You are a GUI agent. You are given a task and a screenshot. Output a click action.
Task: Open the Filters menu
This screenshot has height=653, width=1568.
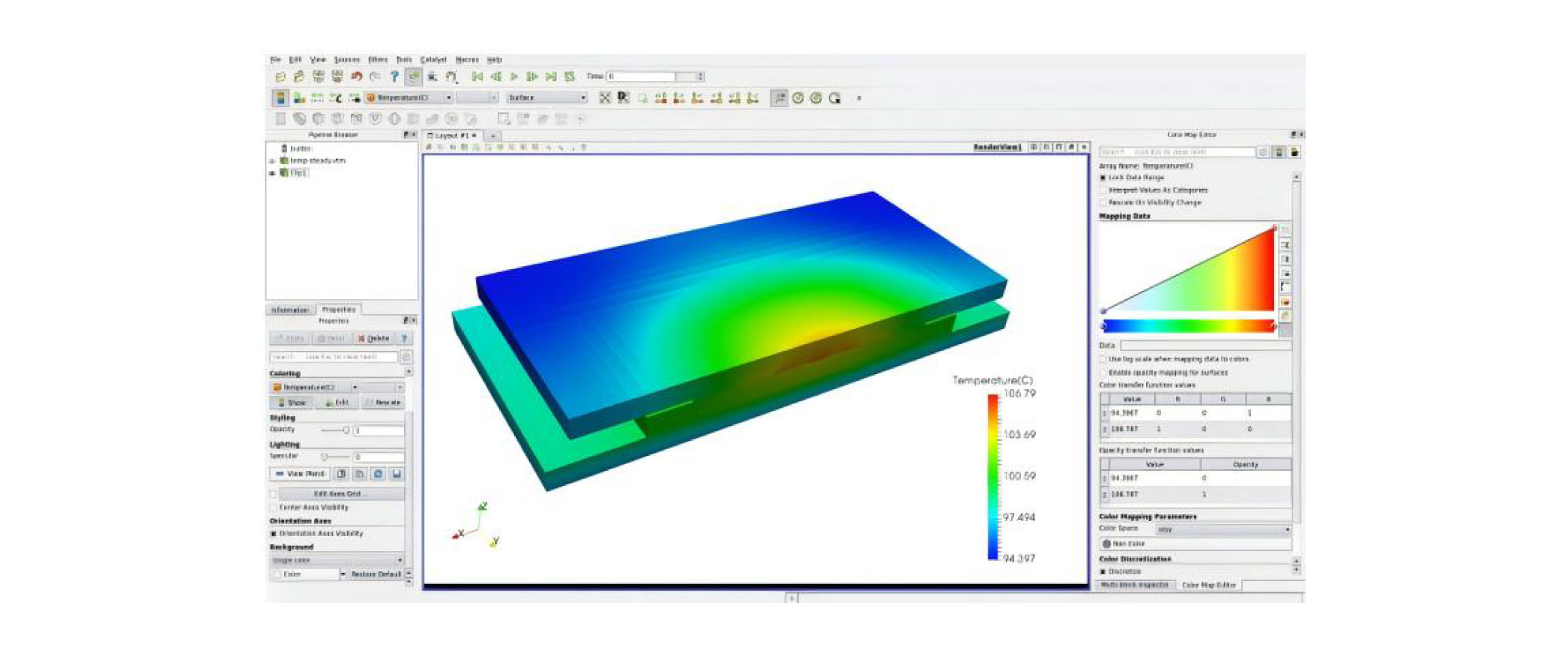[x=378, y=59]
